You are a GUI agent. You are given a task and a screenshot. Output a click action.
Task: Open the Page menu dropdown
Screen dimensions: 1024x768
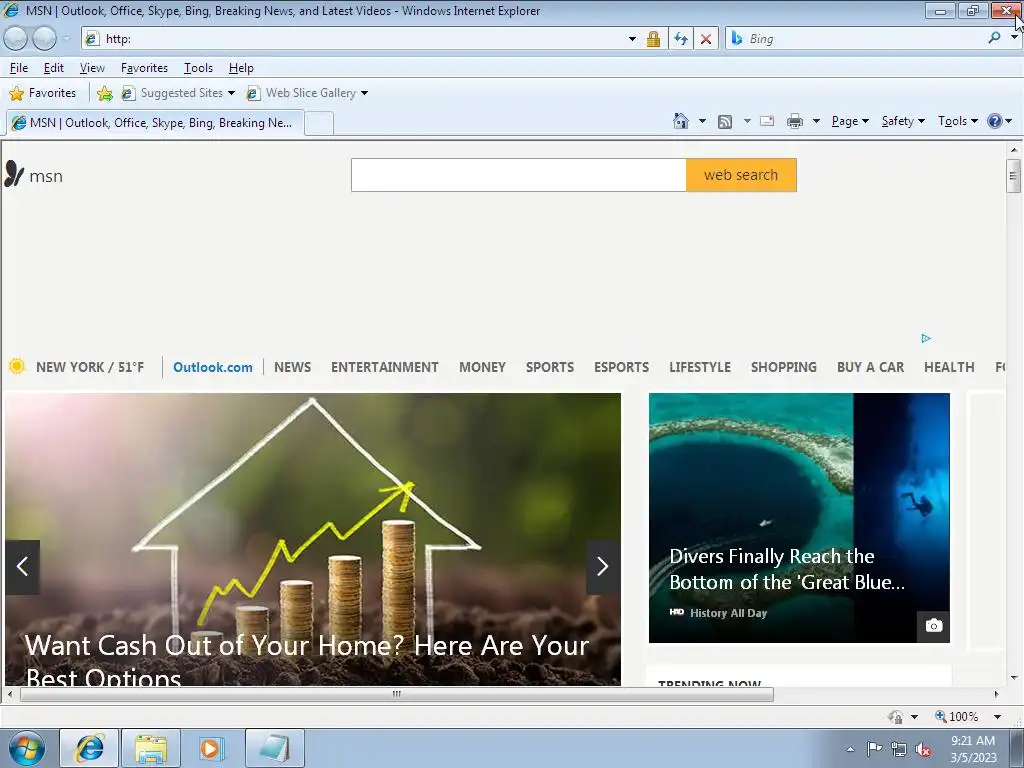point(850,121)
